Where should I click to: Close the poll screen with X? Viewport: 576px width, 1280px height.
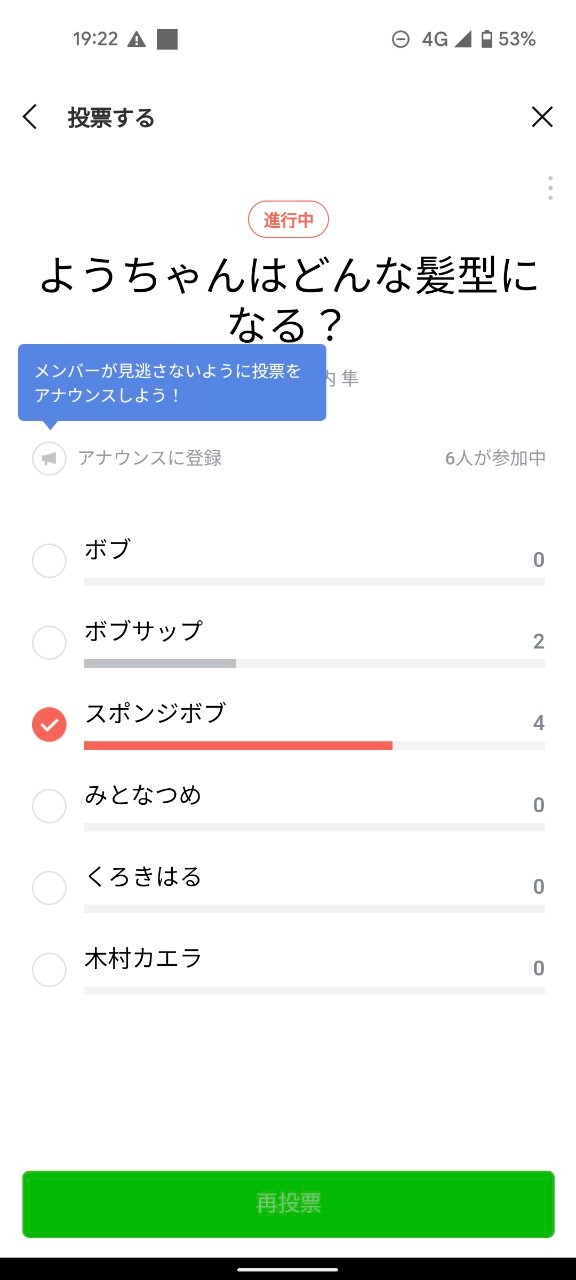[x=542, y=118]
